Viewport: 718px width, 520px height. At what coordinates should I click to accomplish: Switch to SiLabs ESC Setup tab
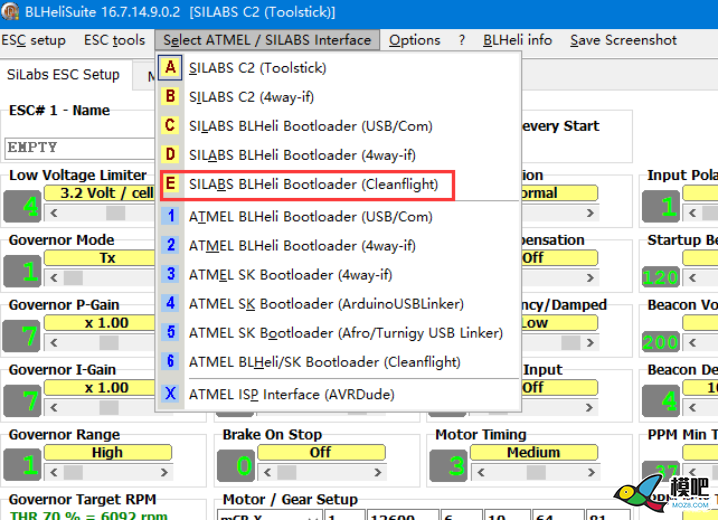coord(63,74)
